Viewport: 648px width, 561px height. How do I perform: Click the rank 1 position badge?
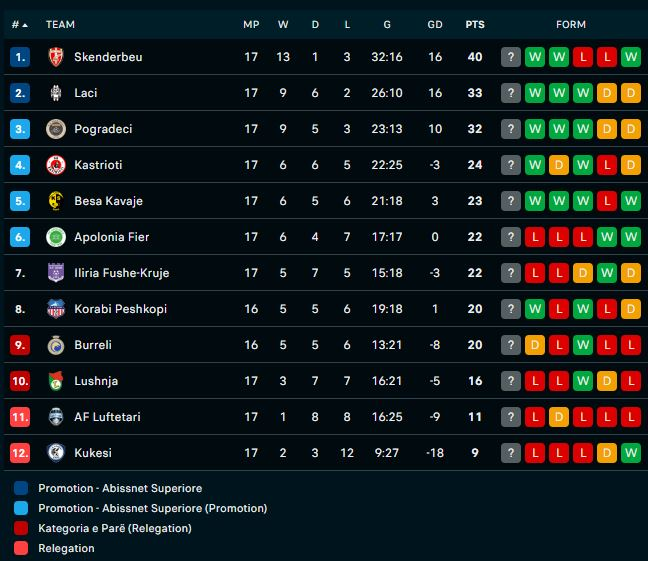click(20, 57)
